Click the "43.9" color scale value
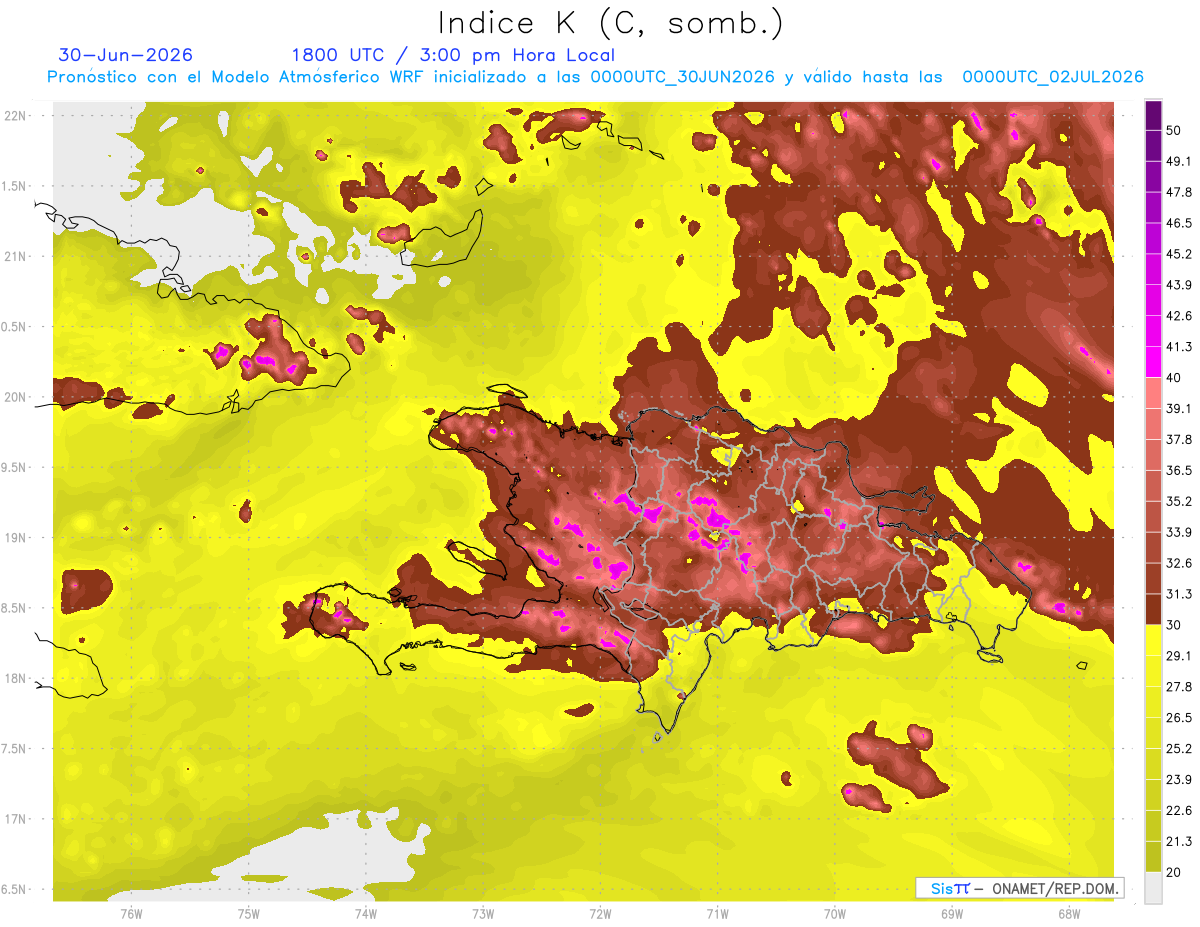 point(1179,285)
